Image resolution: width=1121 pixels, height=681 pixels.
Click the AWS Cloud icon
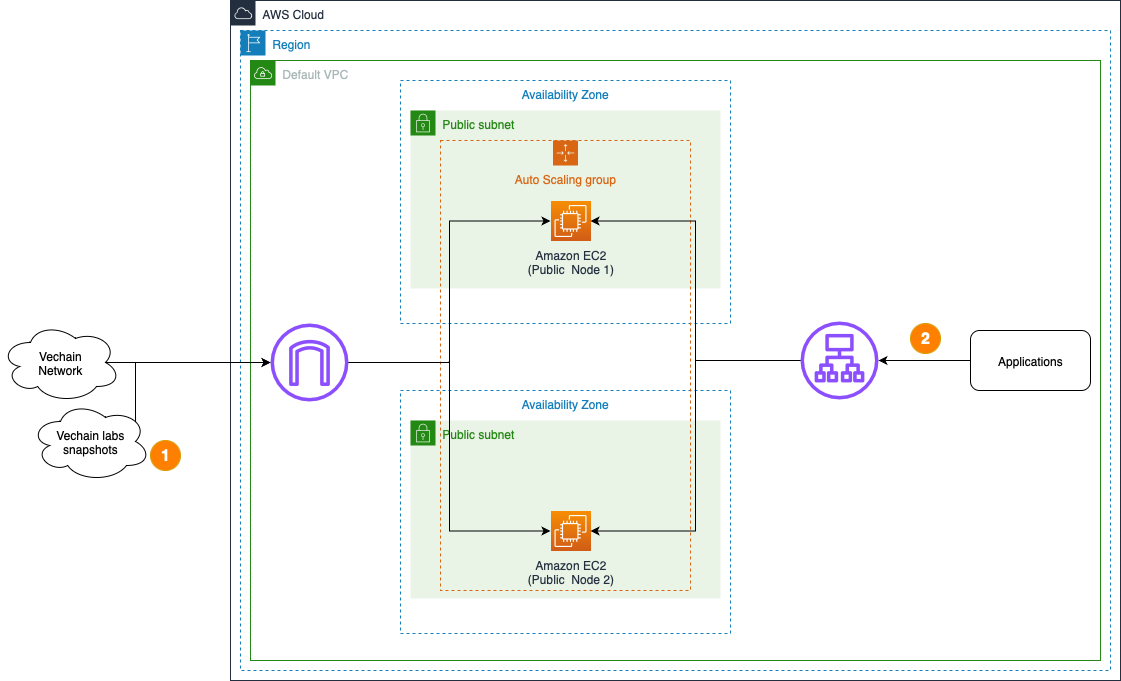click(243, 14)
